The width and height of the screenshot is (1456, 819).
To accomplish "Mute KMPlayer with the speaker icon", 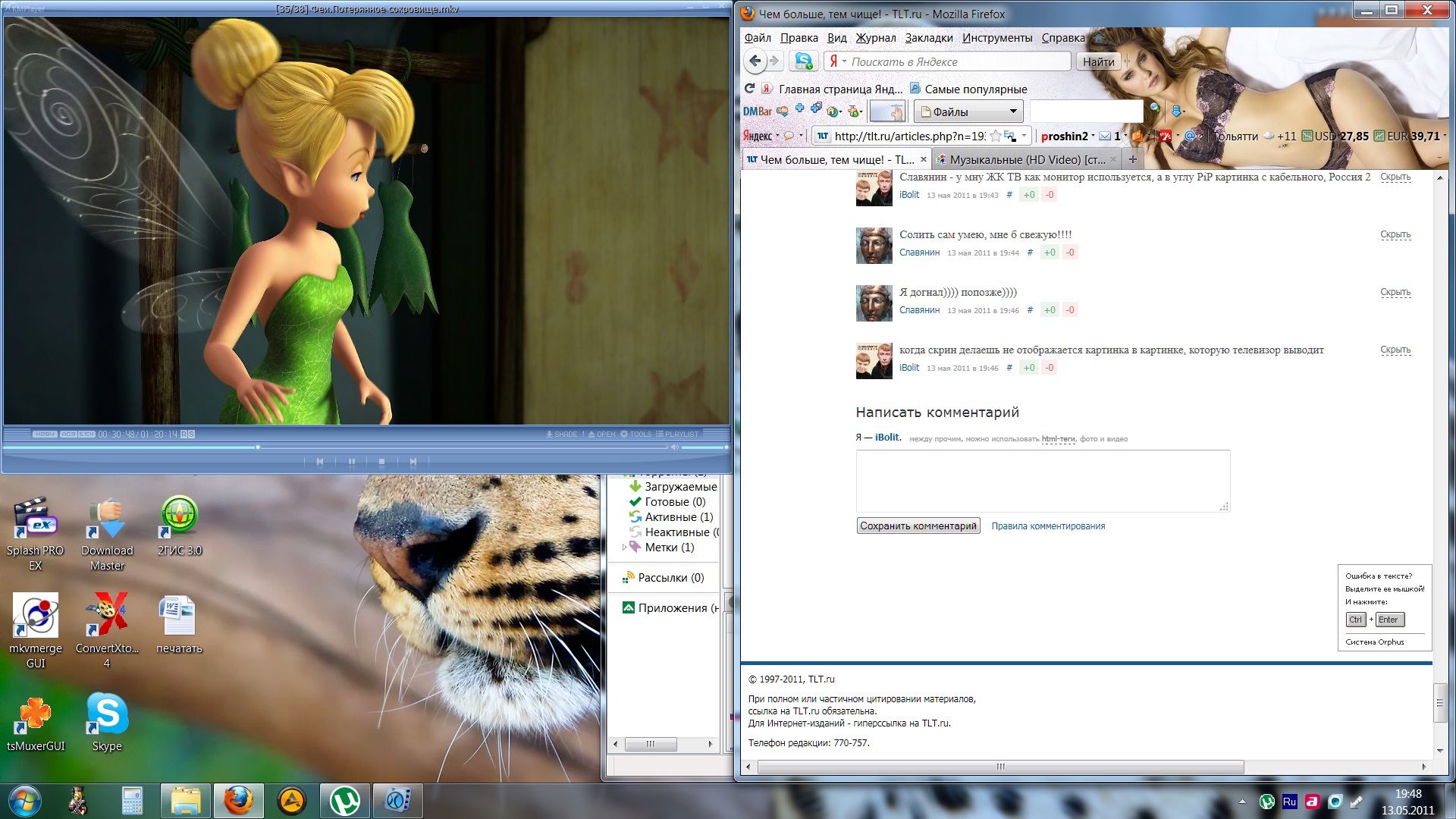I will (673, 447).
